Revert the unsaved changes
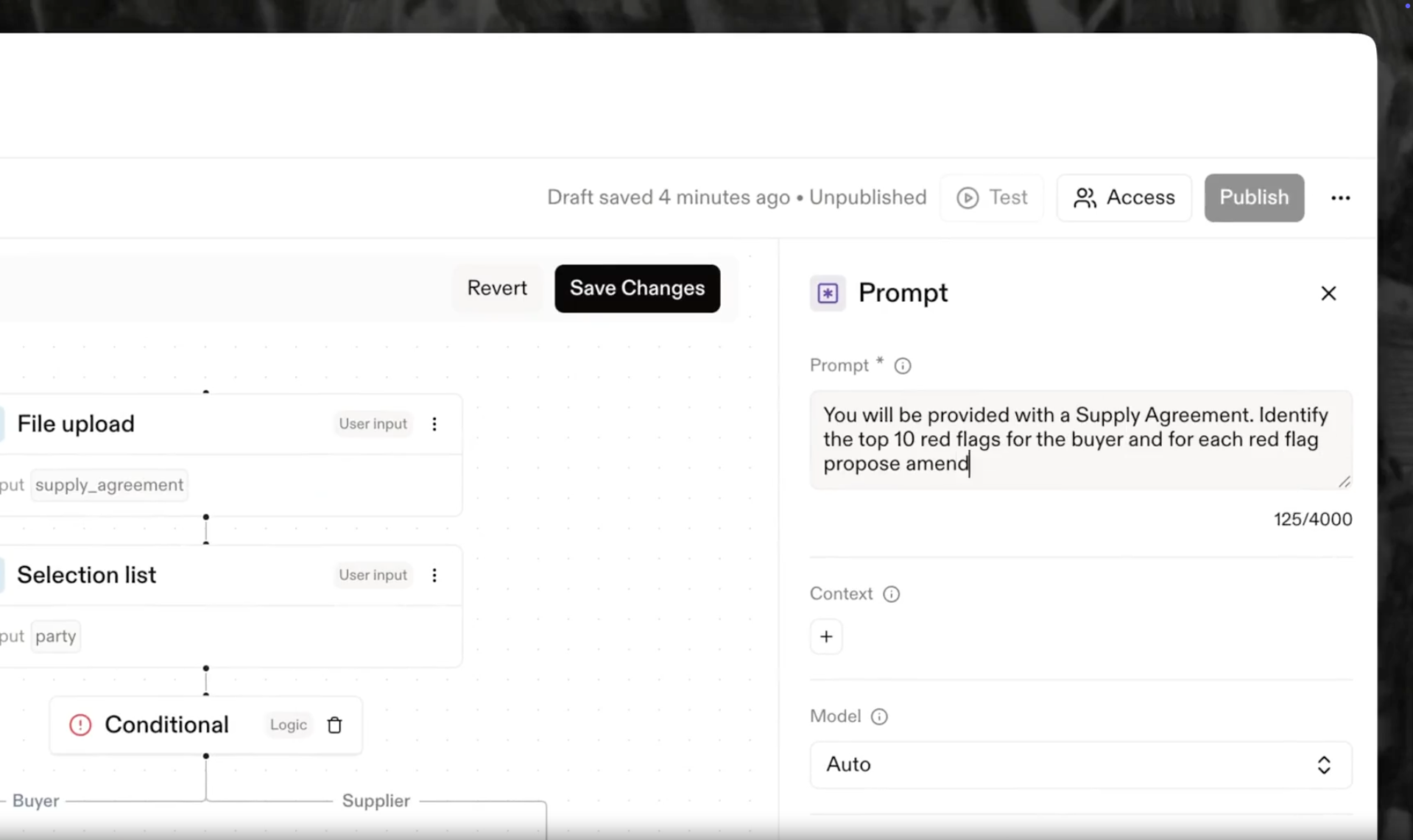The height and width of the screenshot is (840, 1413). coord(497,289)
